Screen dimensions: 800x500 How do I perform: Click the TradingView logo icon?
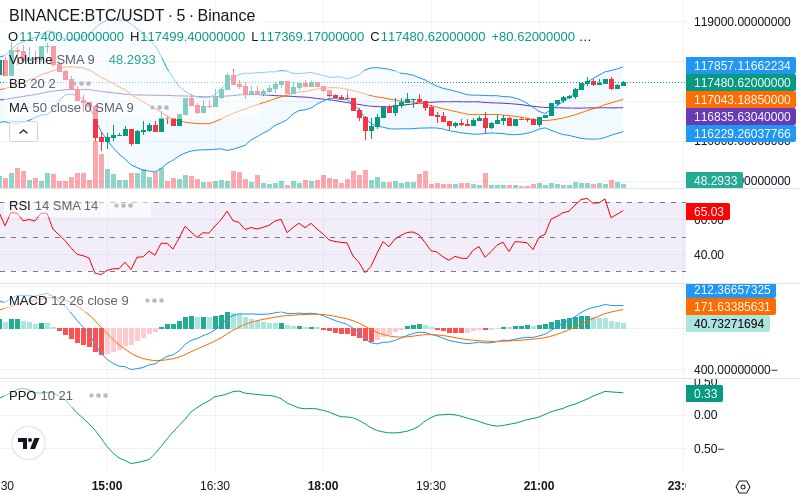pyautogui.click(x=29, y=443)
